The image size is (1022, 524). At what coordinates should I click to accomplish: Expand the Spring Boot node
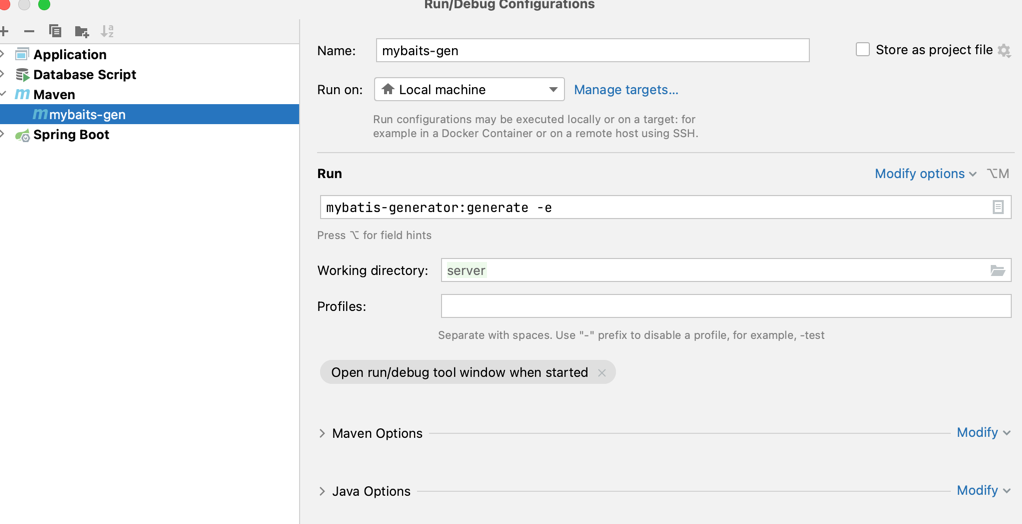click(x=3, y=135)
